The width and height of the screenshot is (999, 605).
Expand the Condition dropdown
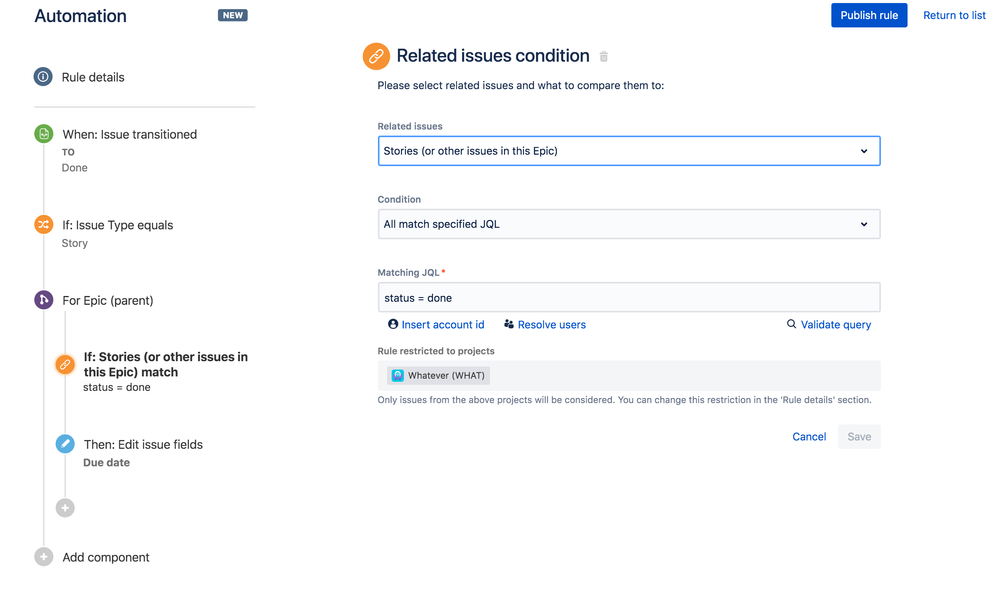629,224
